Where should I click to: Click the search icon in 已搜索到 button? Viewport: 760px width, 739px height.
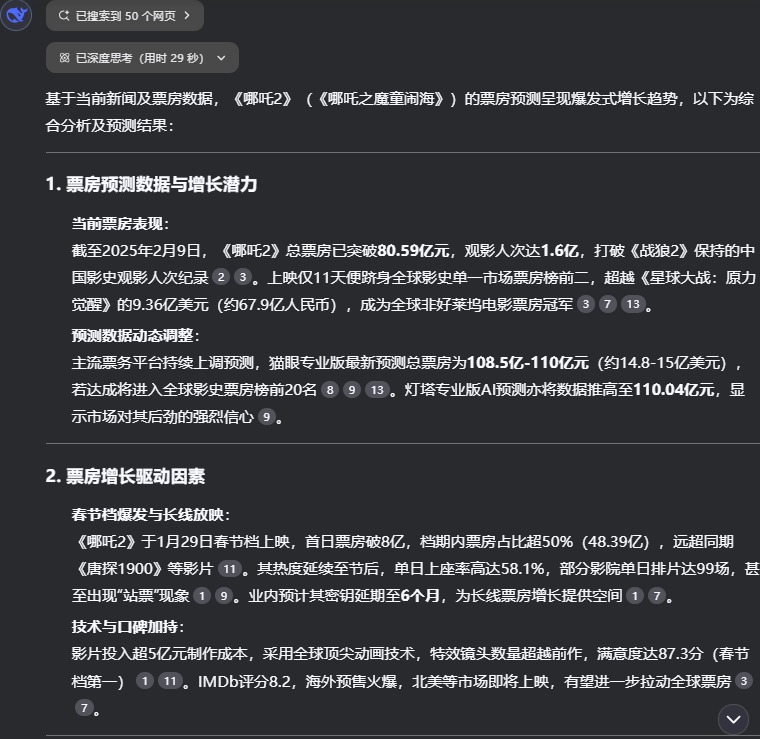[x=64, y=16]
